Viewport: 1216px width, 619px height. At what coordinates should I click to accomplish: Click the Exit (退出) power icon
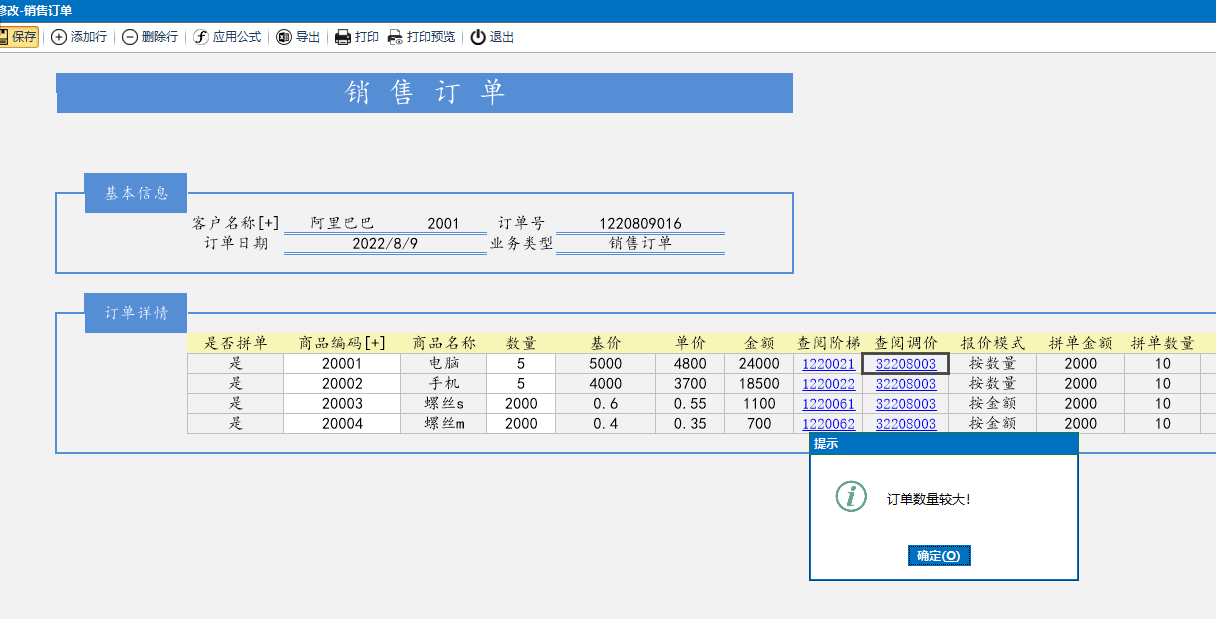[478, 37]
